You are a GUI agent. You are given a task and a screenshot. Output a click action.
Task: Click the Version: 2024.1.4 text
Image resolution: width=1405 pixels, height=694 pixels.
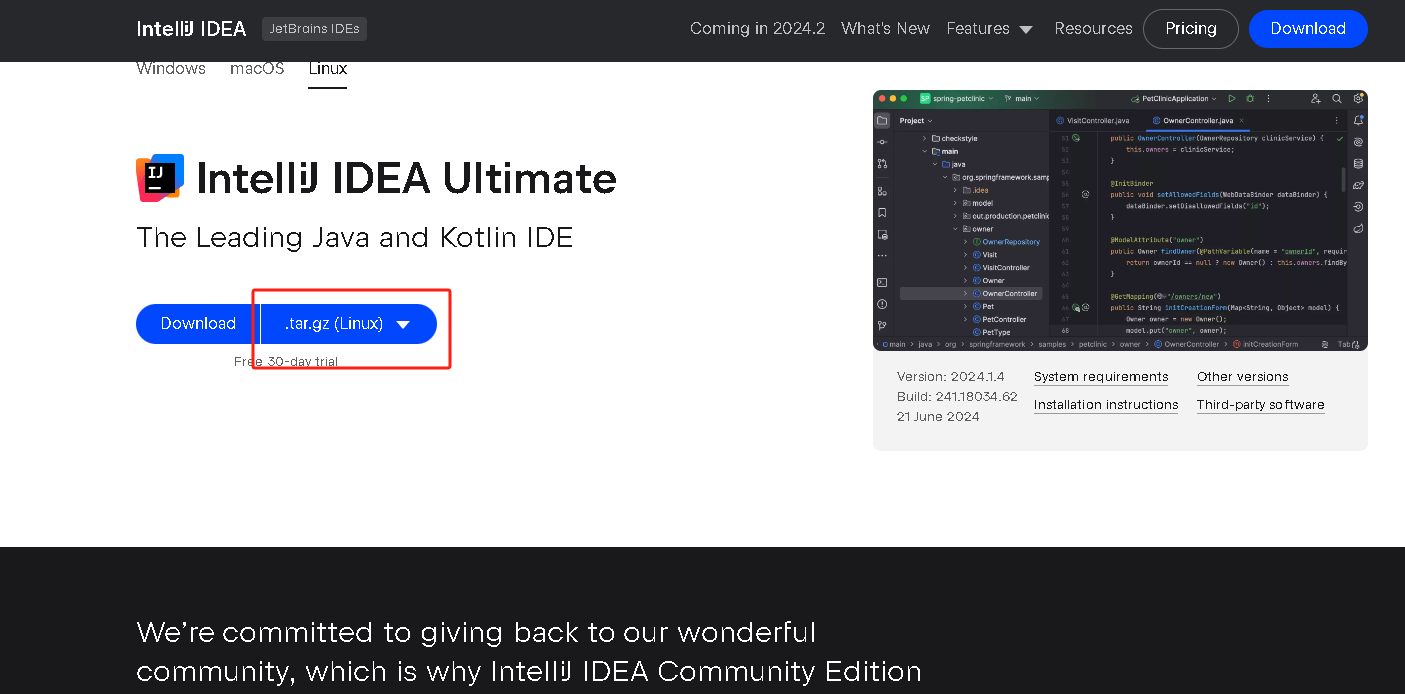click(951, 377)
